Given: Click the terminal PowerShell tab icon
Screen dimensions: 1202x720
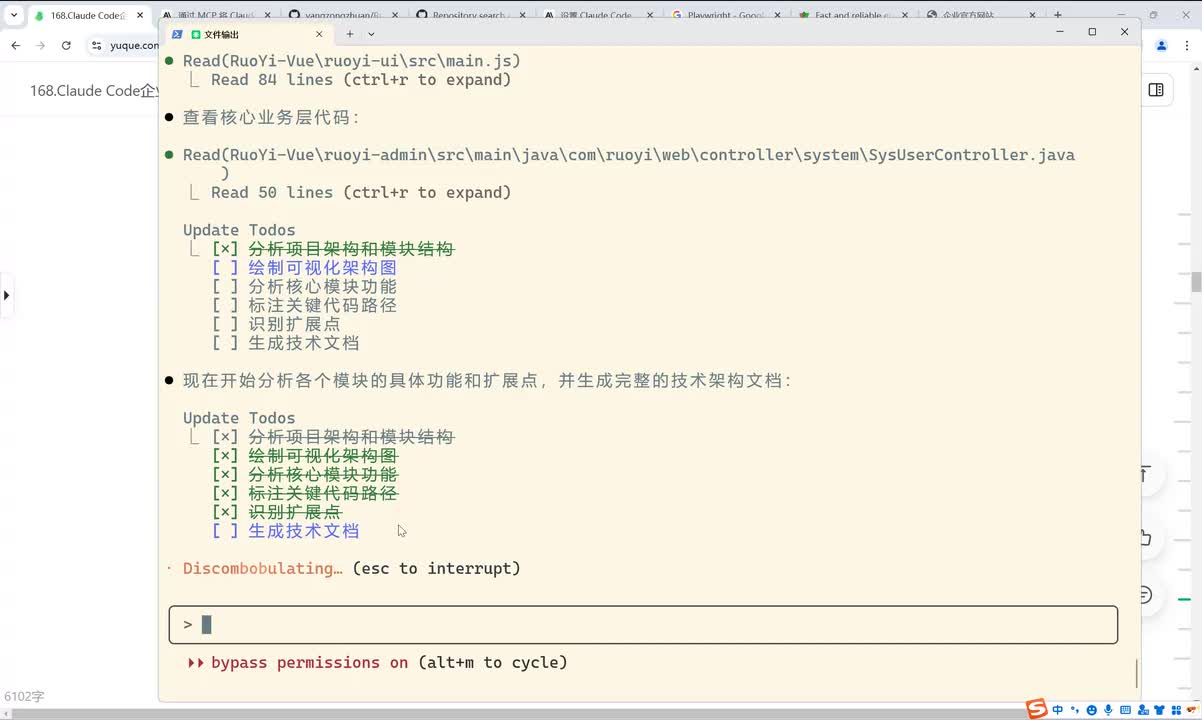Looking at the screenshot, I should tap(176, 34).
